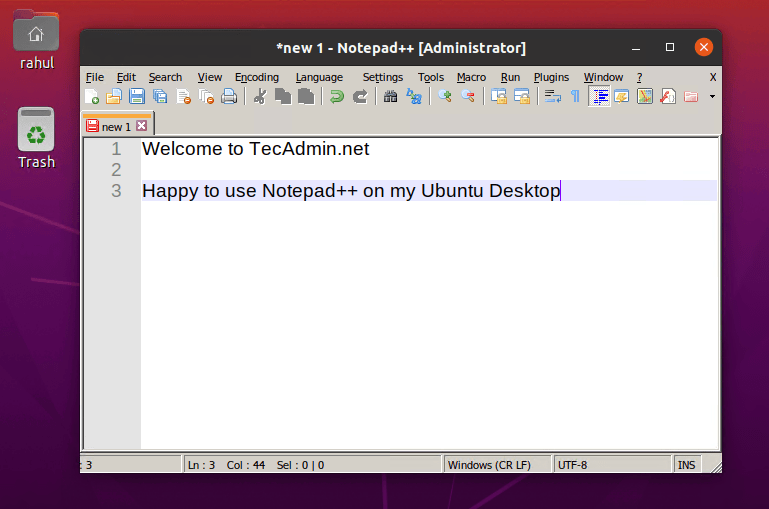Close the new 1 tab

click(142, 126)
